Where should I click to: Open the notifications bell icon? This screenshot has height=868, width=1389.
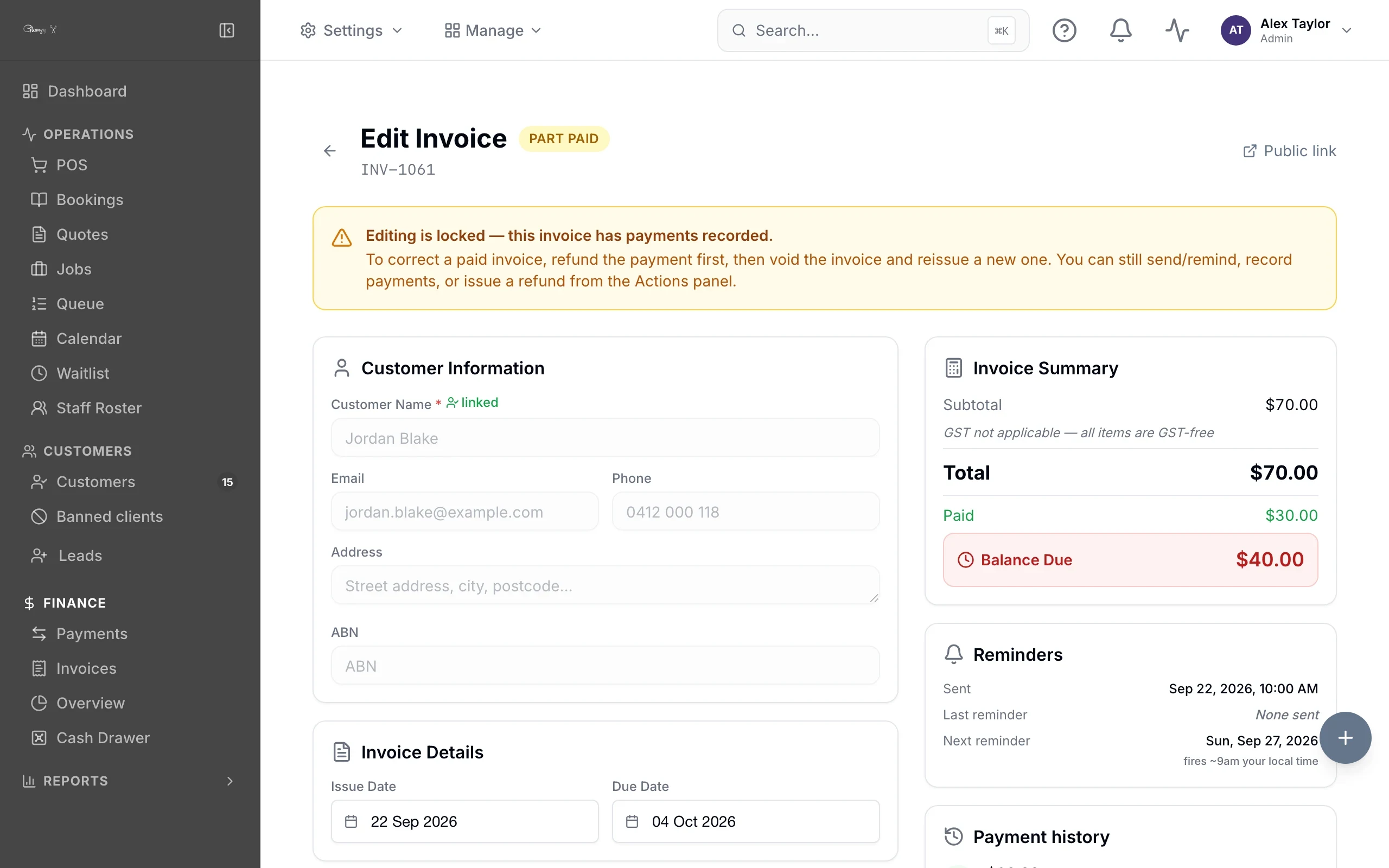click(1120, 30)
